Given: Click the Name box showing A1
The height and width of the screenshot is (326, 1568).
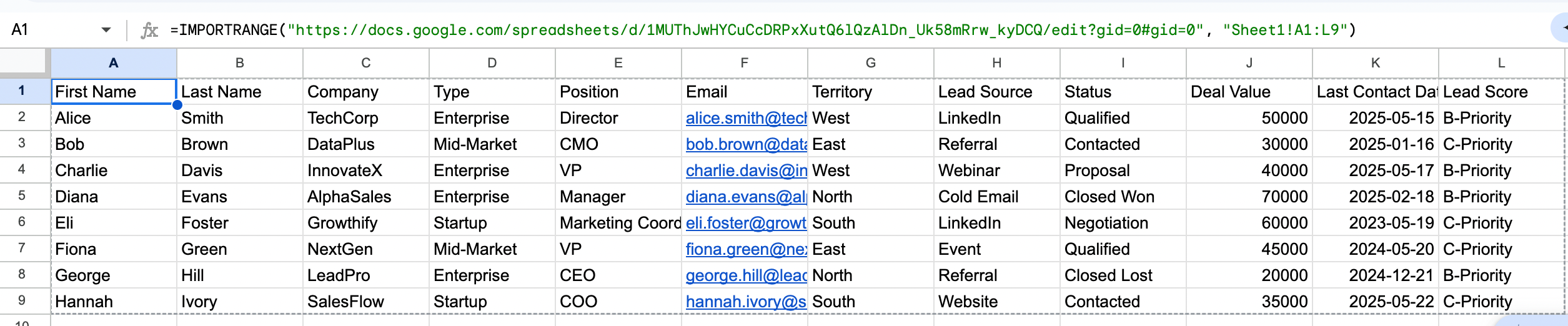Looking at the screenshot, I should click(x=50, y=30).
